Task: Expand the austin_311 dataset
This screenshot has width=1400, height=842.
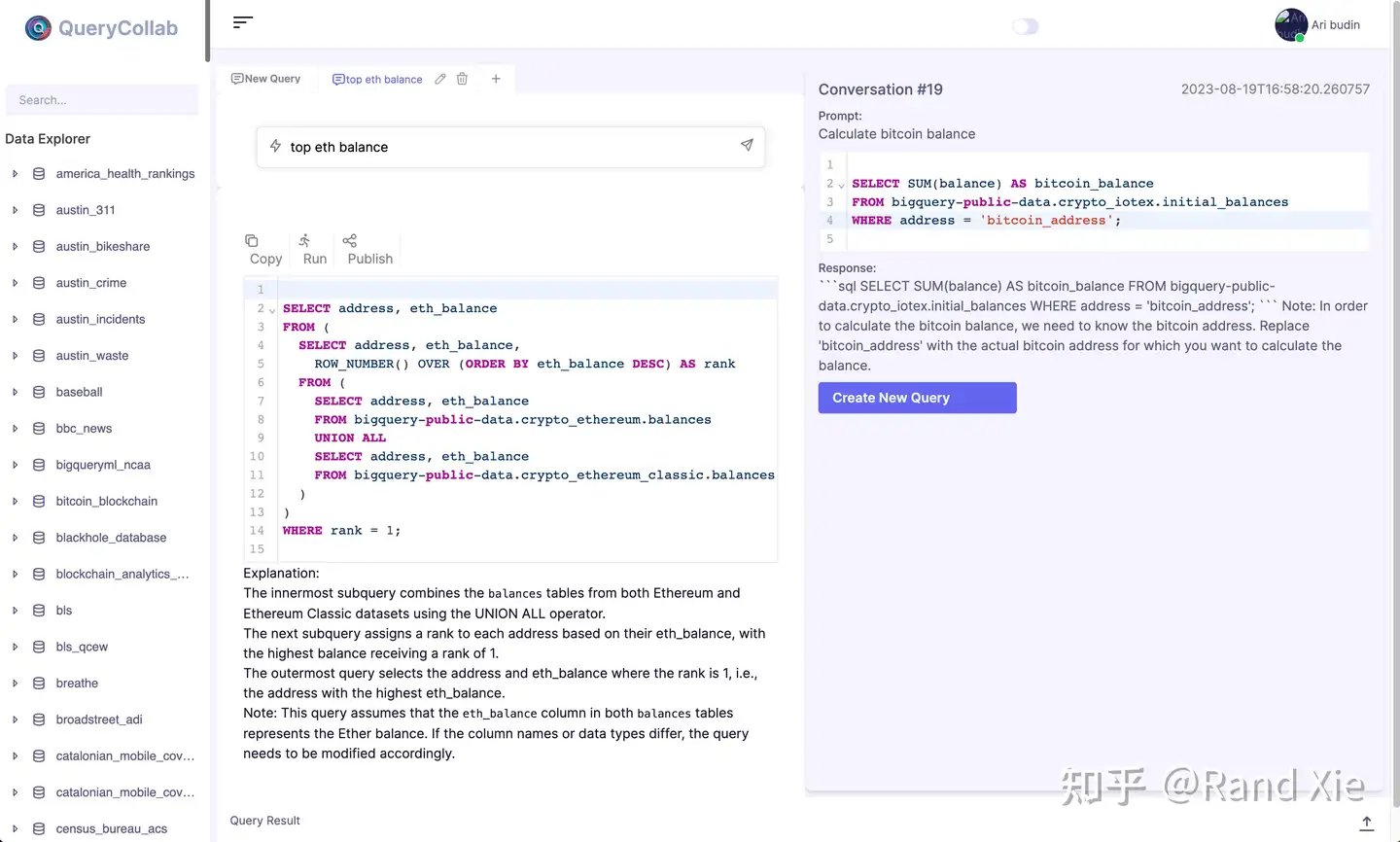Action: coord(15,210)
